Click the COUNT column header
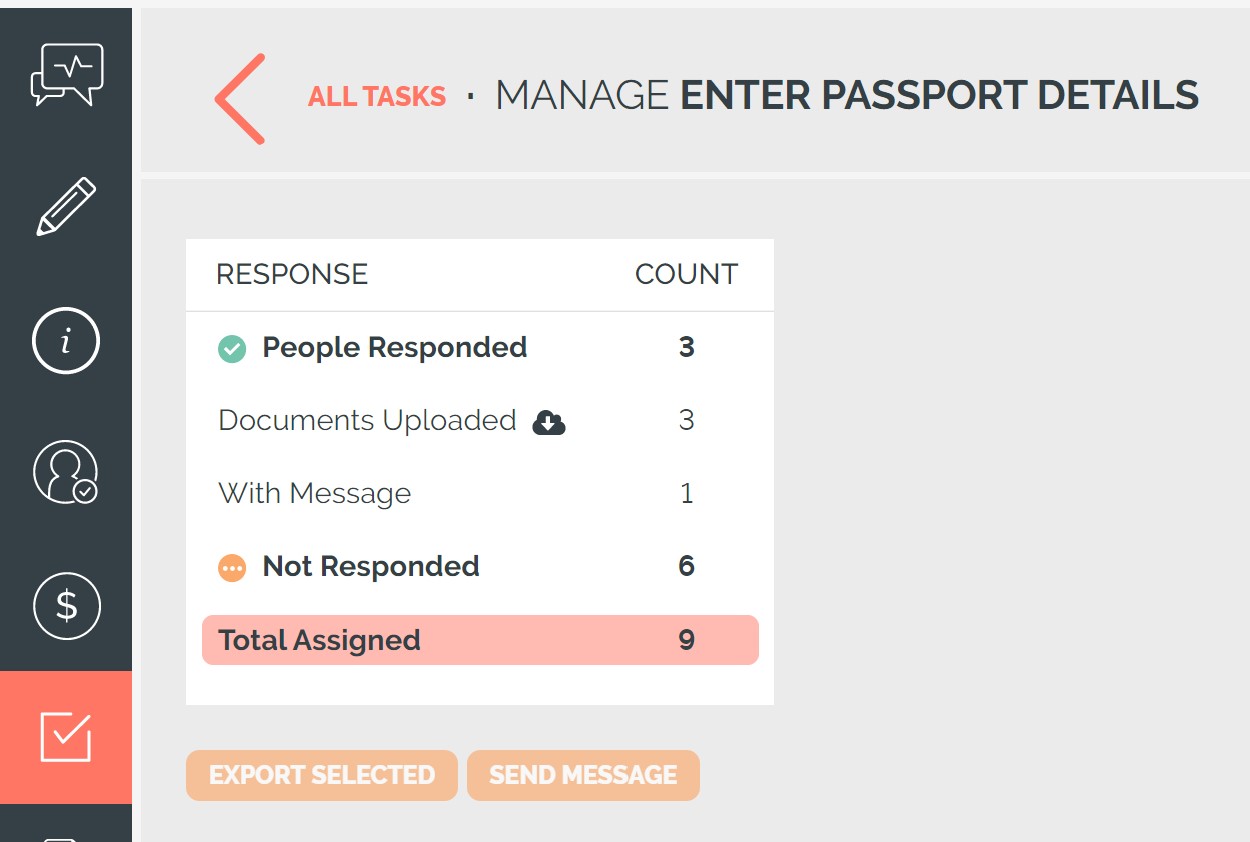Viewport: 1250px width, 842px height. [x=686, y=275]
